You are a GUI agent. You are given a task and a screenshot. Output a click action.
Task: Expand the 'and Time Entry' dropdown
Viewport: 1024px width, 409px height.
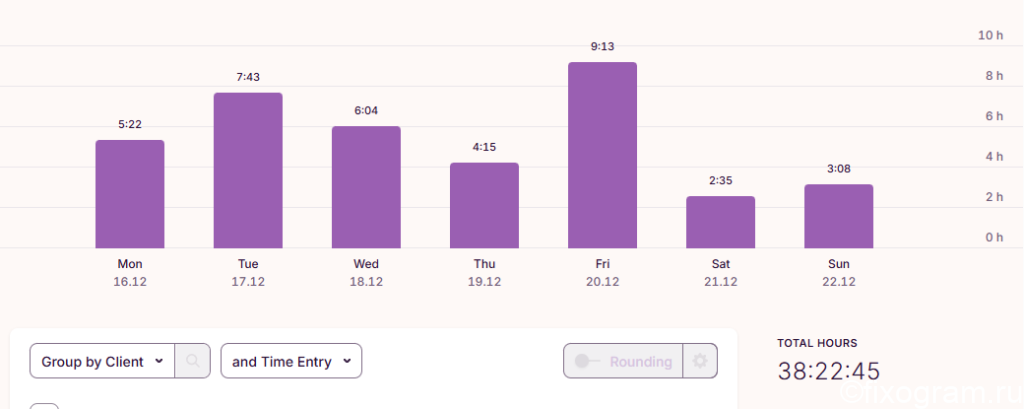[x=291, y=361]
